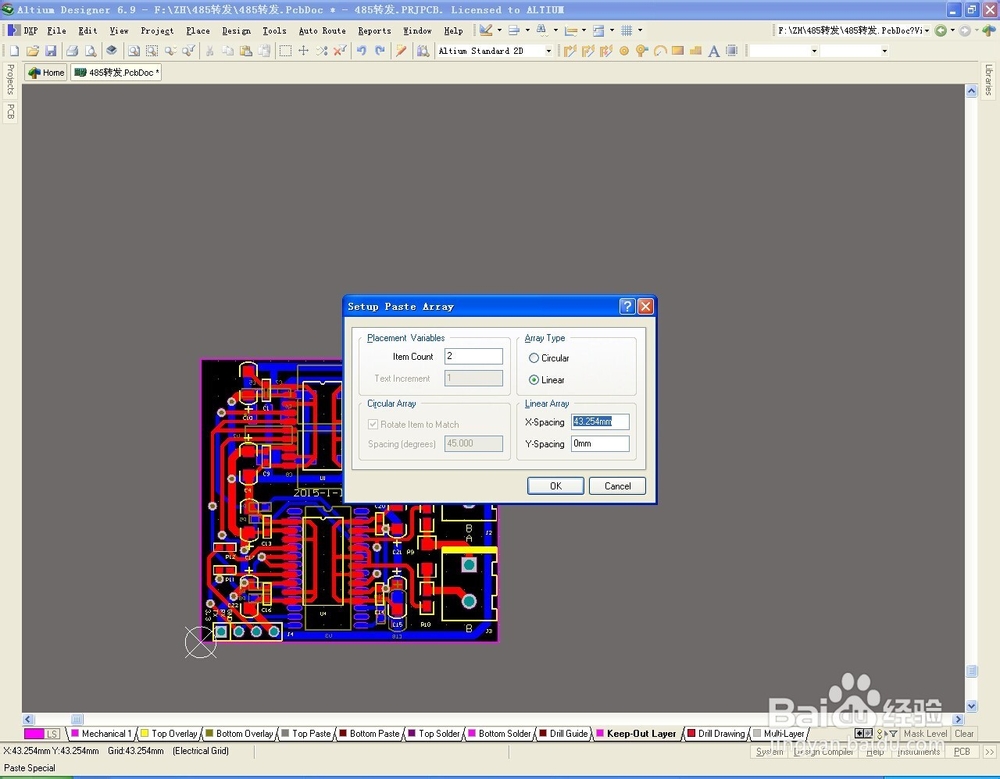Click the Print Preview icon
Image resolution: width=1000 pixels, height=779 pixels.
click(x=91, y=50)
